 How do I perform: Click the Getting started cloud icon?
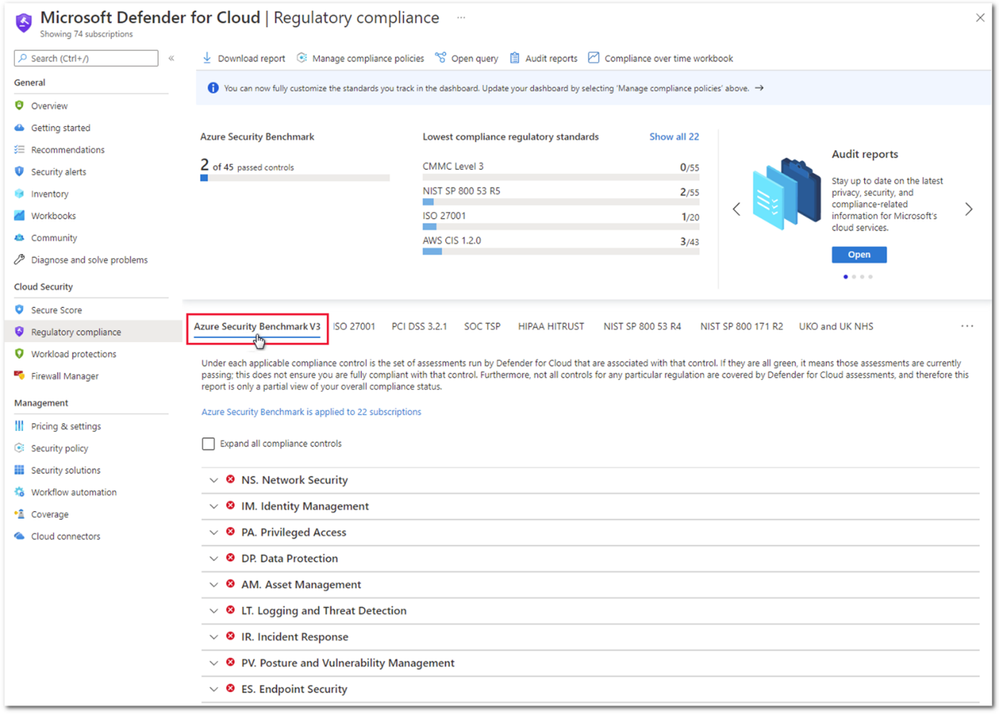coord(19,127)
